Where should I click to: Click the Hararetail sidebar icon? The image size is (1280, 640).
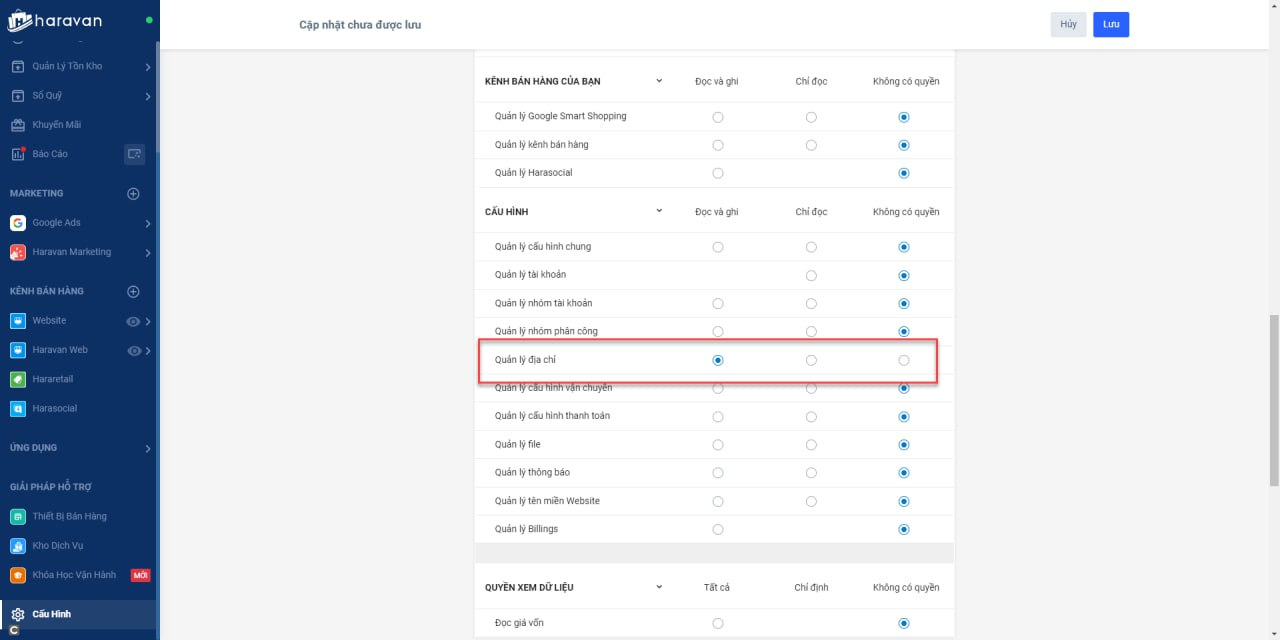pos(17,379)
